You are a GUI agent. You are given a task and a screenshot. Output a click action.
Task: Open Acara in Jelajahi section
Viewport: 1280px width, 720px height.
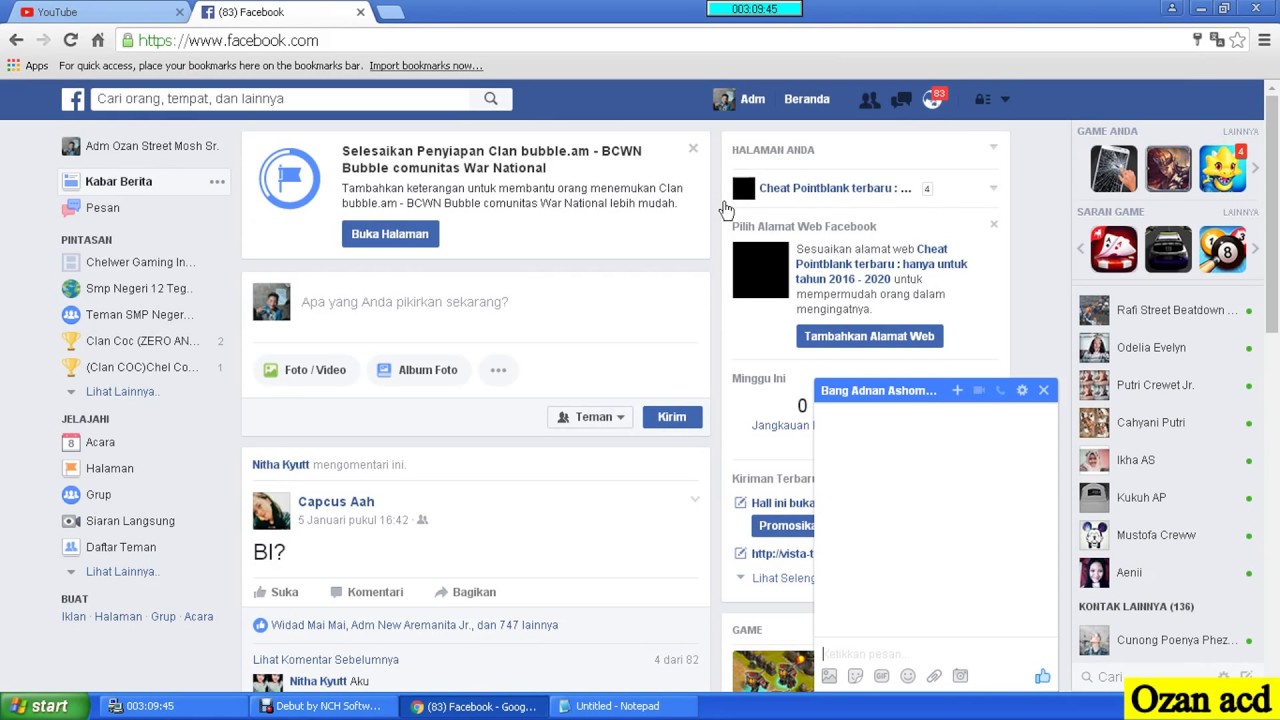[x=100, y=442]
